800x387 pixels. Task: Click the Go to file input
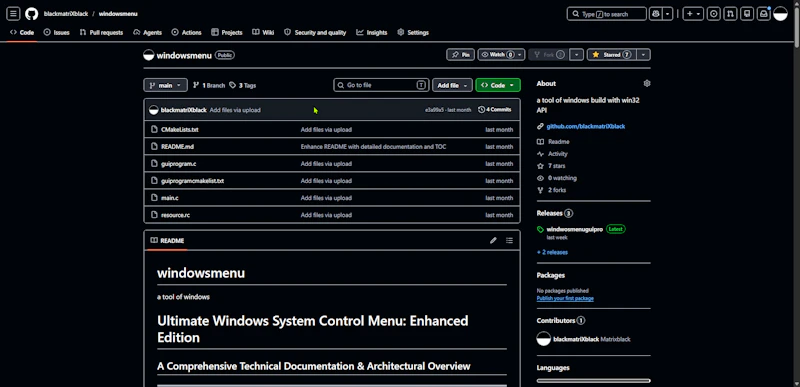381,85
